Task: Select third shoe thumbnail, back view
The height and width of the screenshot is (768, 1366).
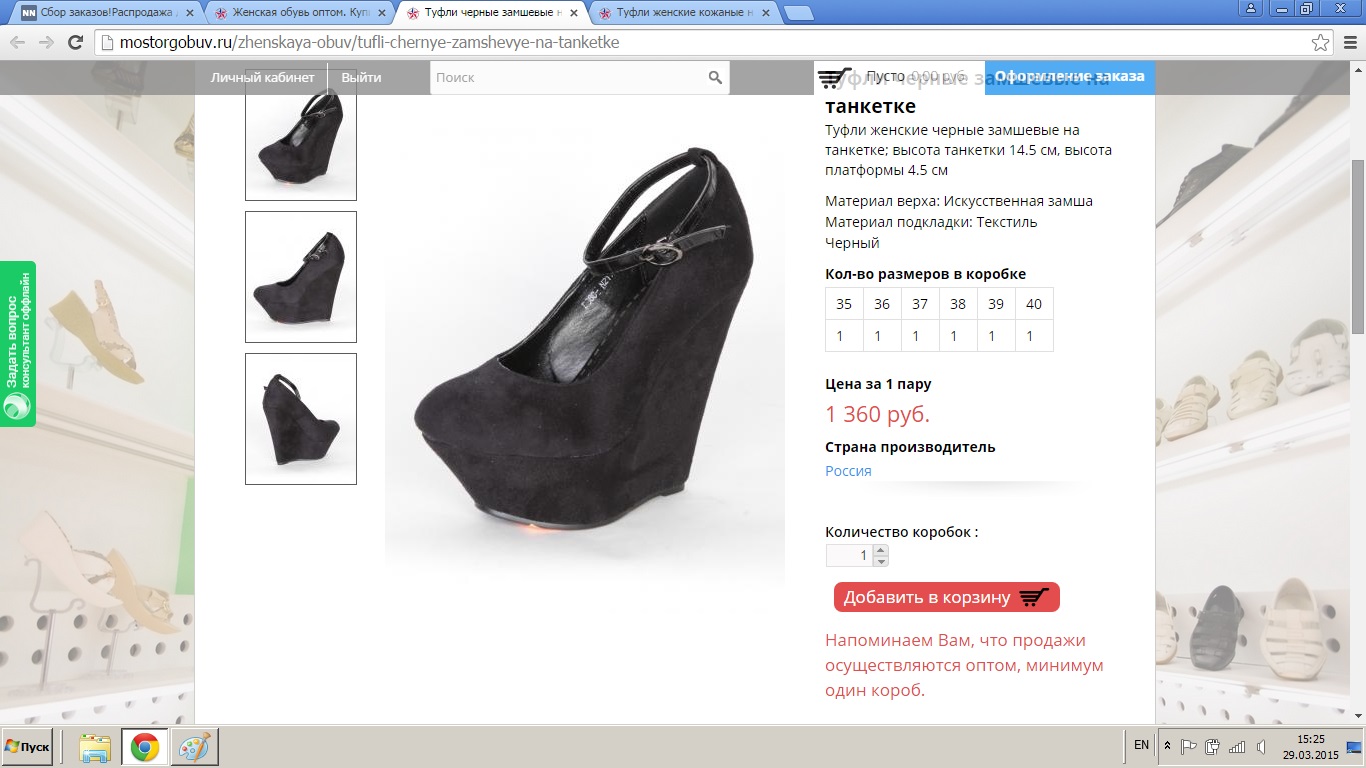Action: (301, 419)
